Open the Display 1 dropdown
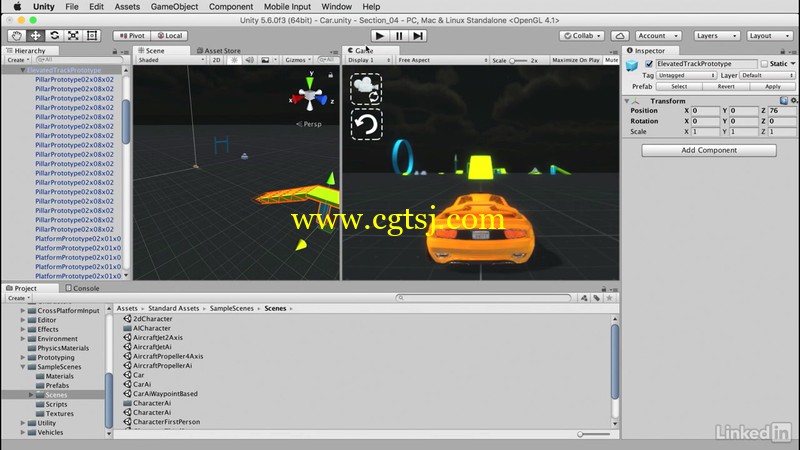 369,60
